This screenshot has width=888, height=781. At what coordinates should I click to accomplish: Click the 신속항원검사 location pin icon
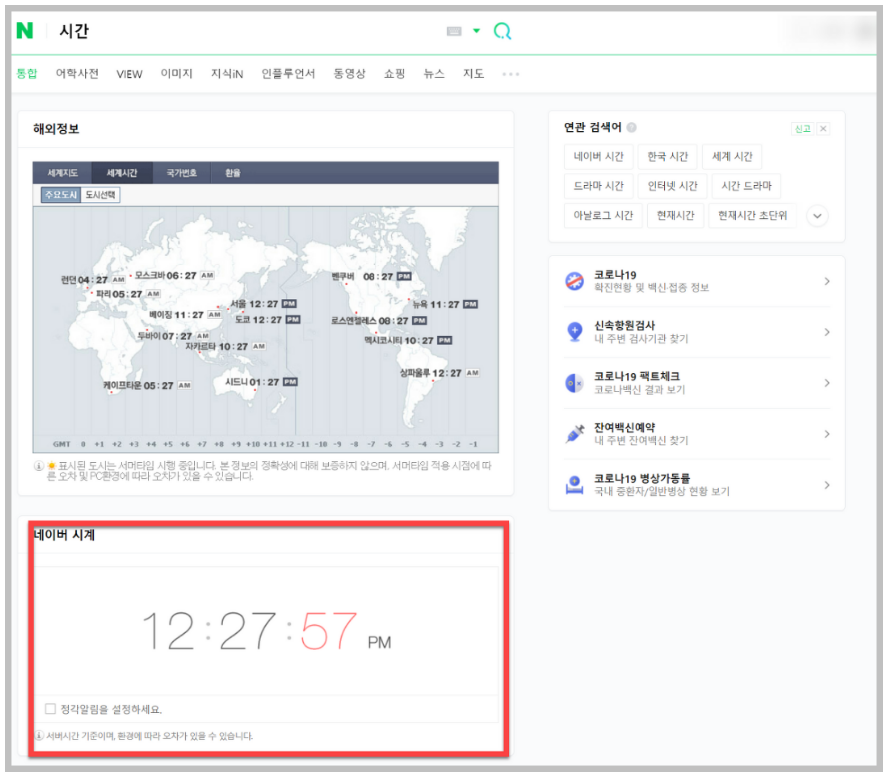pyautogui.click(x=574, y=332)
